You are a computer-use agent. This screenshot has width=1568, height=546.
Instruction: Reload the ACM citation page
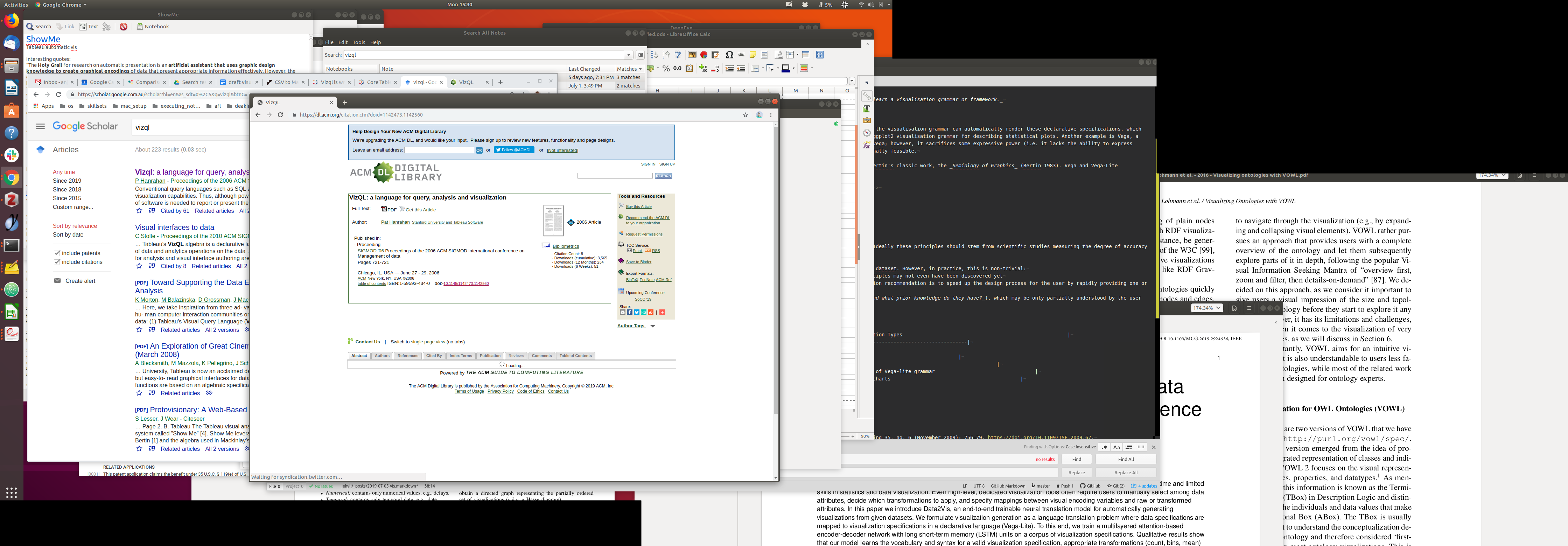(x=281, y=115)
